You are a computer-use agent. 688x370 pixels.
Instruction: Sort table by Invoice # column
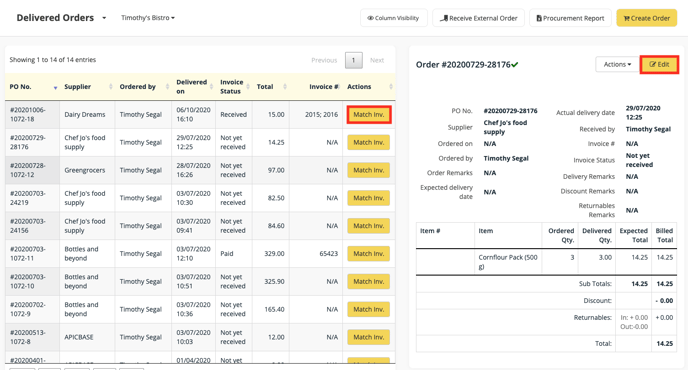coord(315,87)
